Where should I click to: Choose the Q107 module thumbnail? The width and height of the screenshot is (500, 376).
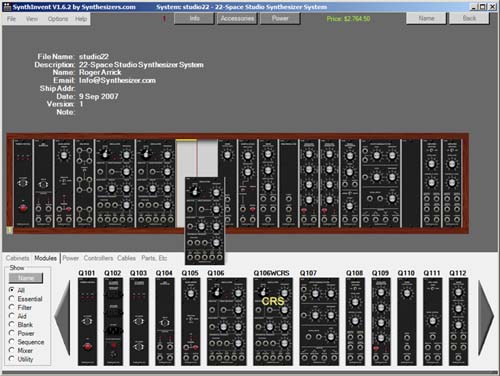[319, 322]
